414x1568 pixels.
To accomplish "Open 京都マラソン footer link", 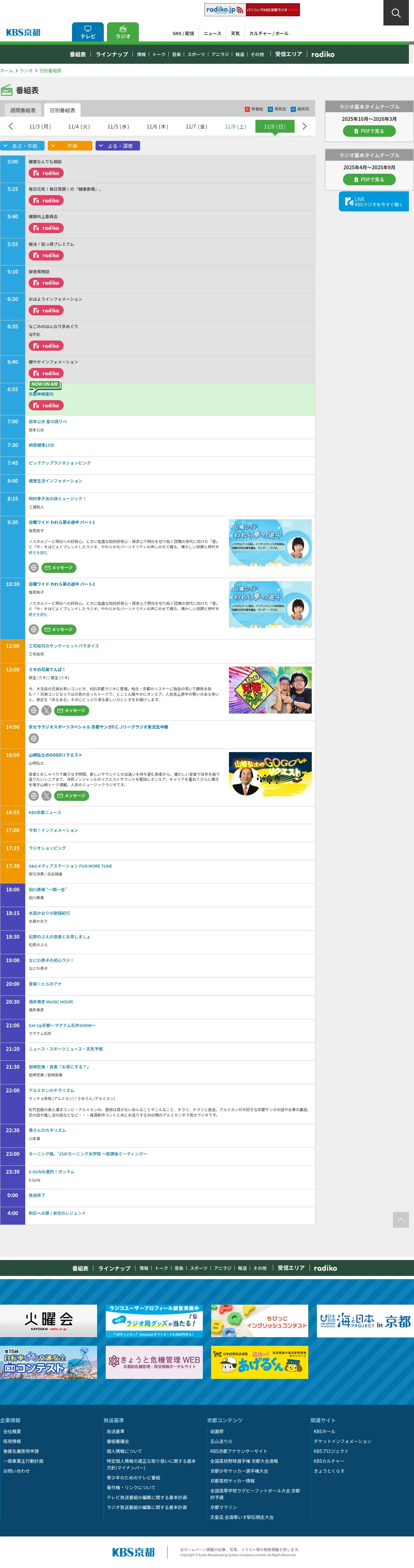I will (224, 1508).
